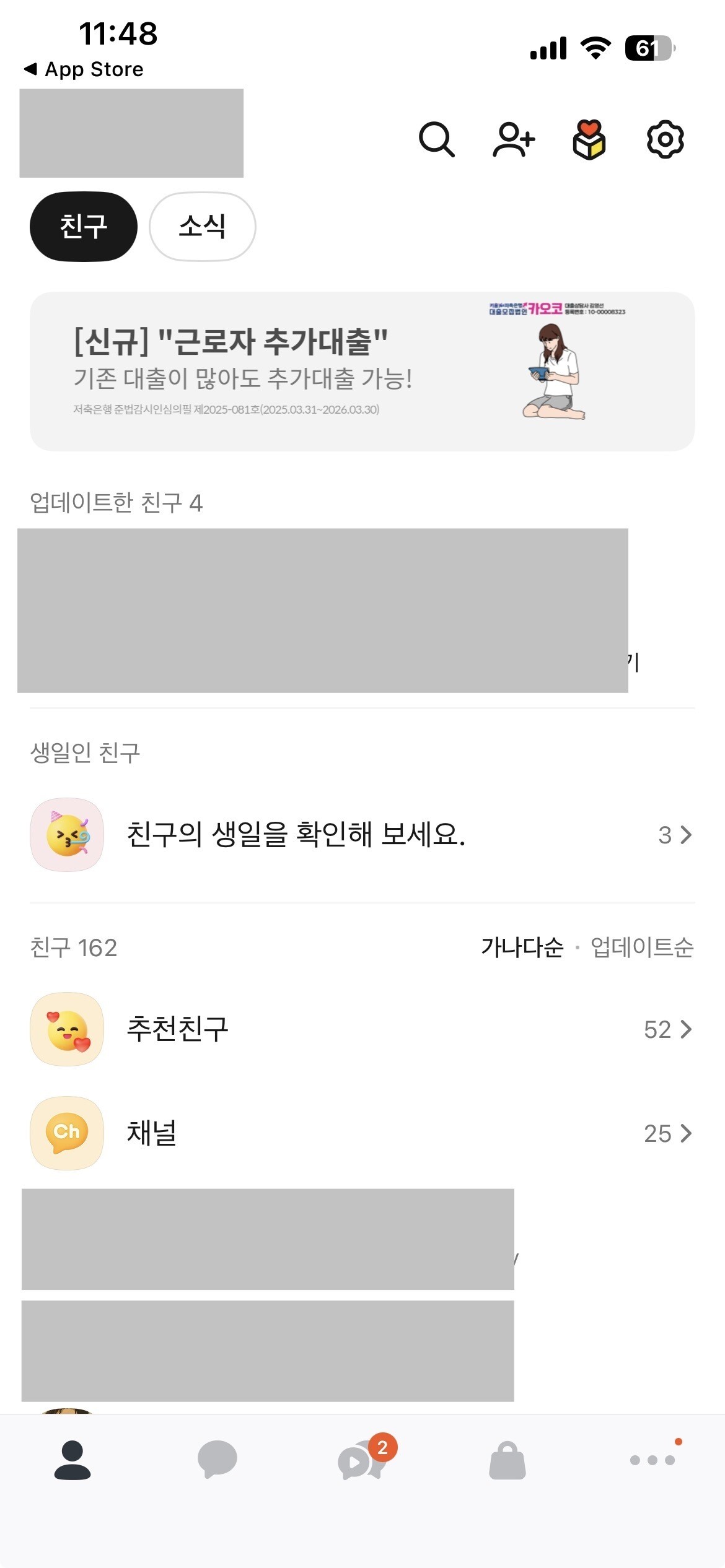Open the 근로자 추가대출 ad banner

click(362, 371)
